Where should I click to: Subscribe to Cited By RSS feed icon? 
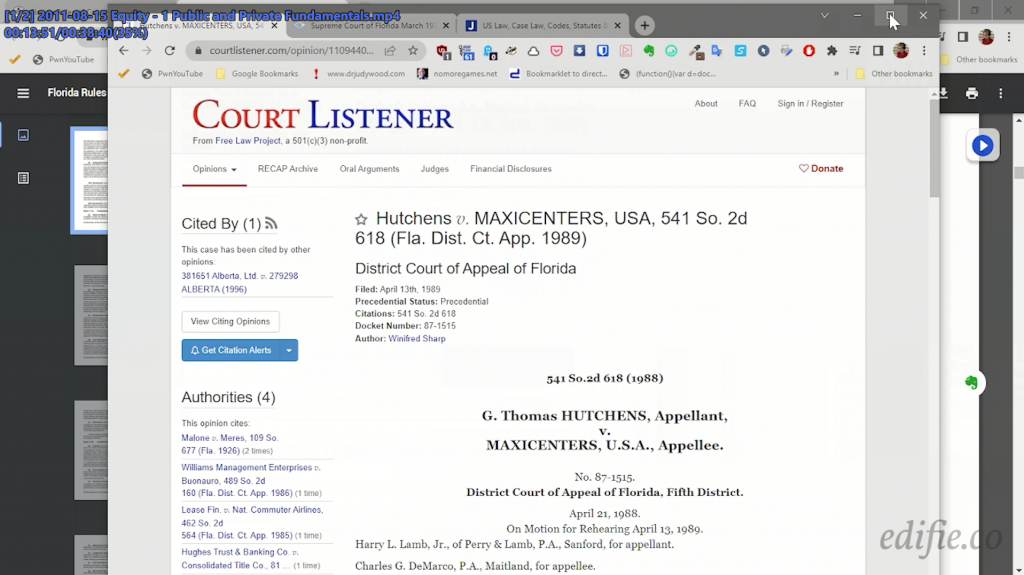[271, 223]
